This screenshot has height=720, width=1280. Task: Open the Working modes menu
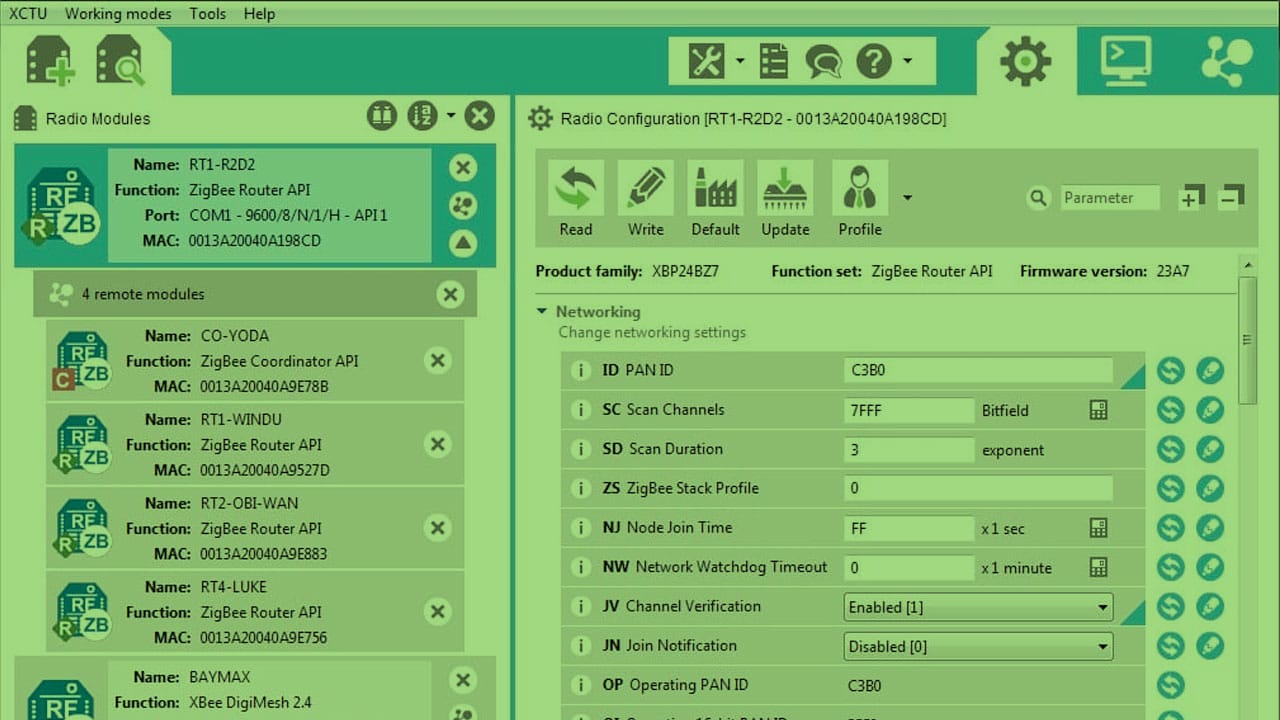tap(118, 14)
